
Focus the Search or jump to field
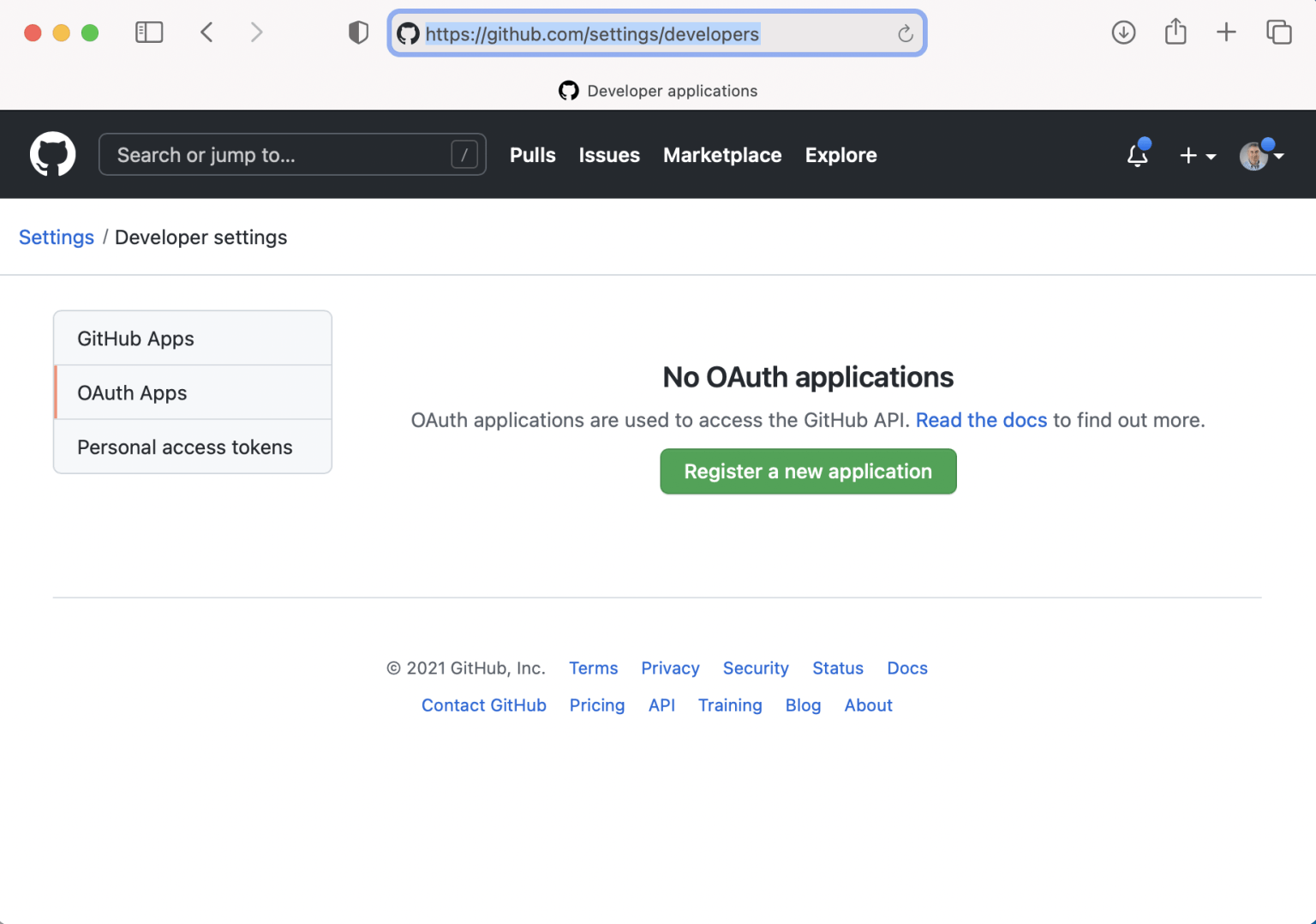283,155
